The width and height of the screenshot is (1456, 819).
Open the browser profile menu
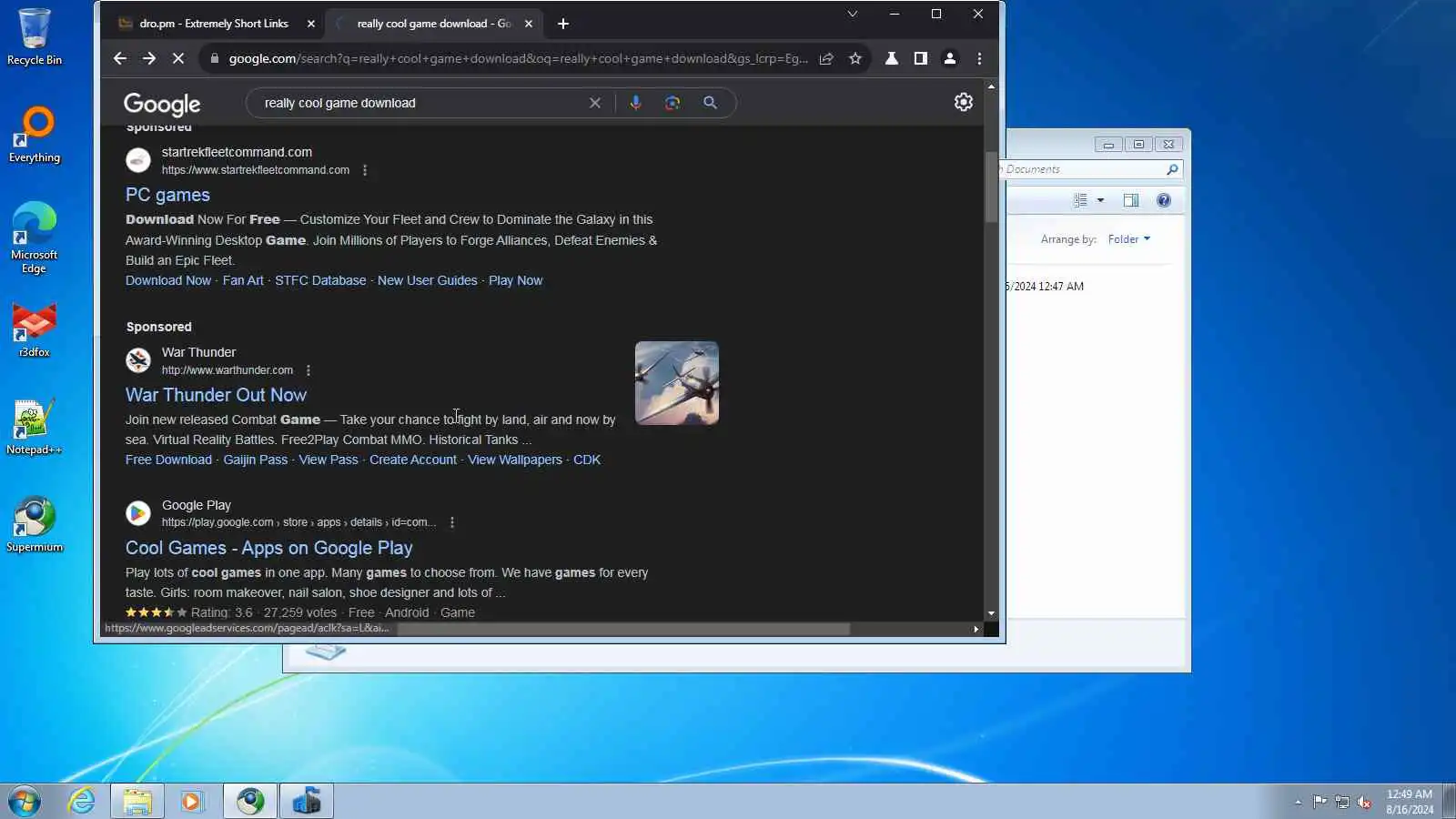950,58
